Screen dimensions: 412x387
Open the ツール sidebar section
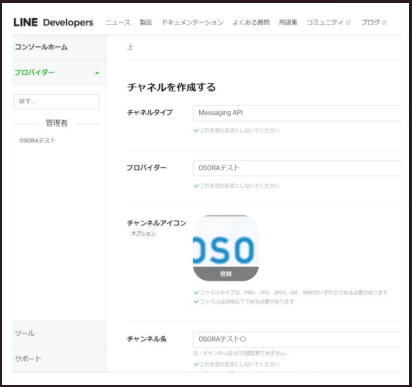click(x=59, y=333)
